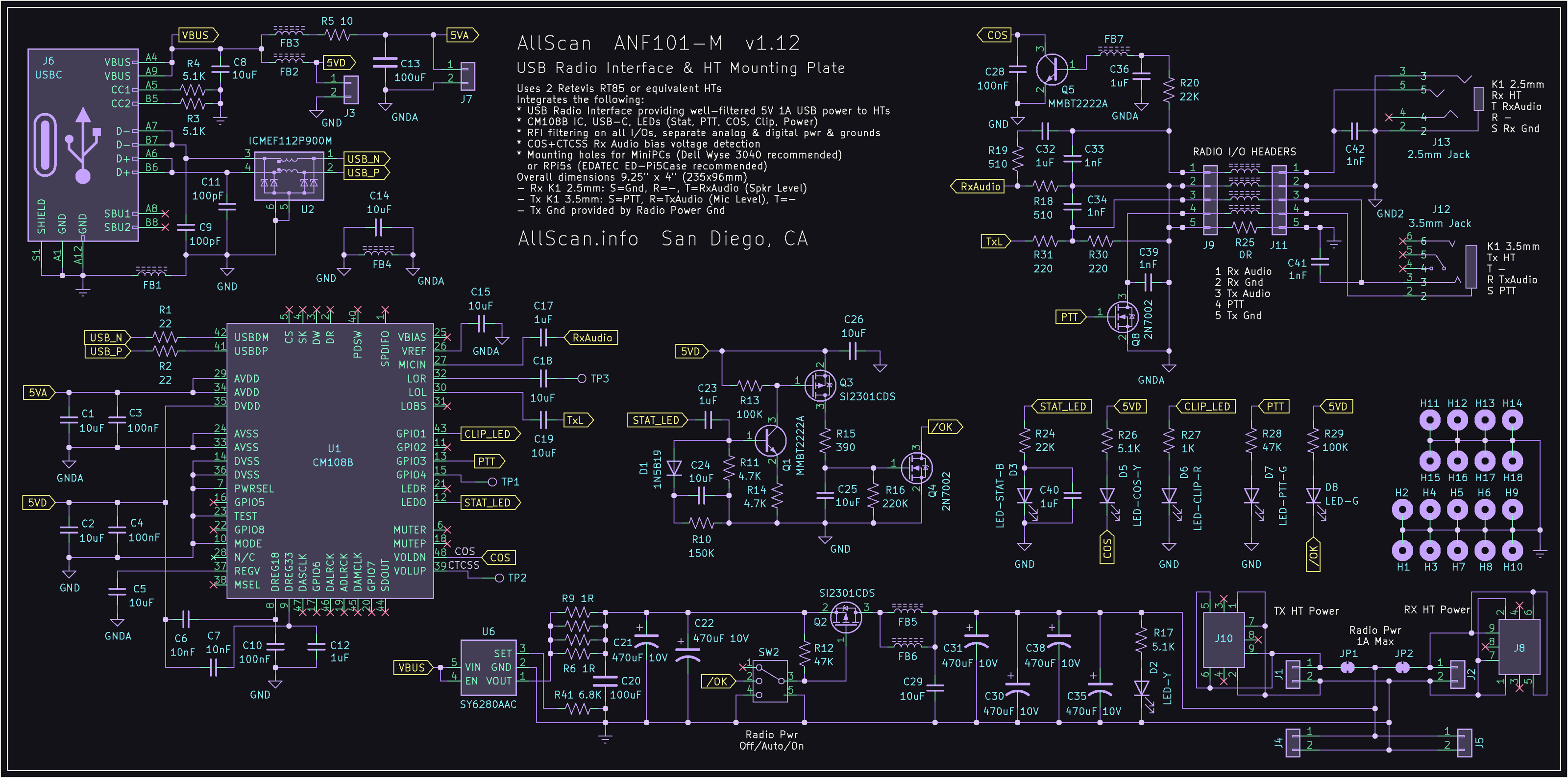Click the U6 SY6280AAC regulator block
This screenshot has height=778, width=1568.
click(488, 667)
